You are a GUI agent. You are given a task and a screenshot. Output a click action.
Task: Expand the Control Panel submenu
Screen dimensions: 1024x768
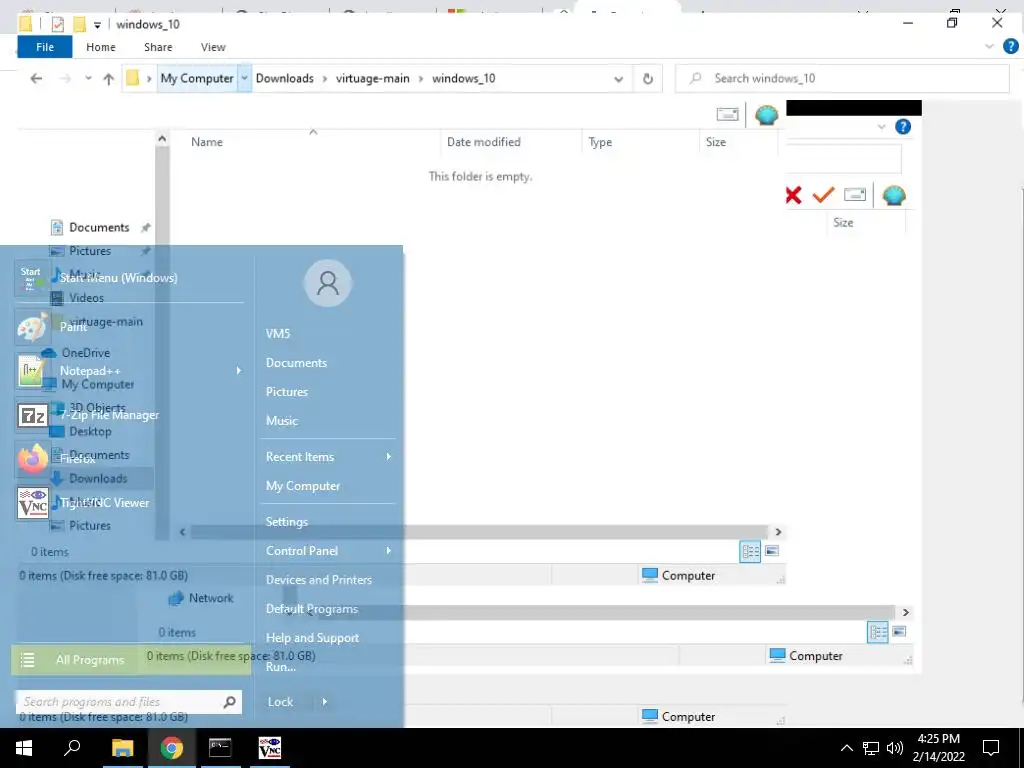(x=389, y=551)
